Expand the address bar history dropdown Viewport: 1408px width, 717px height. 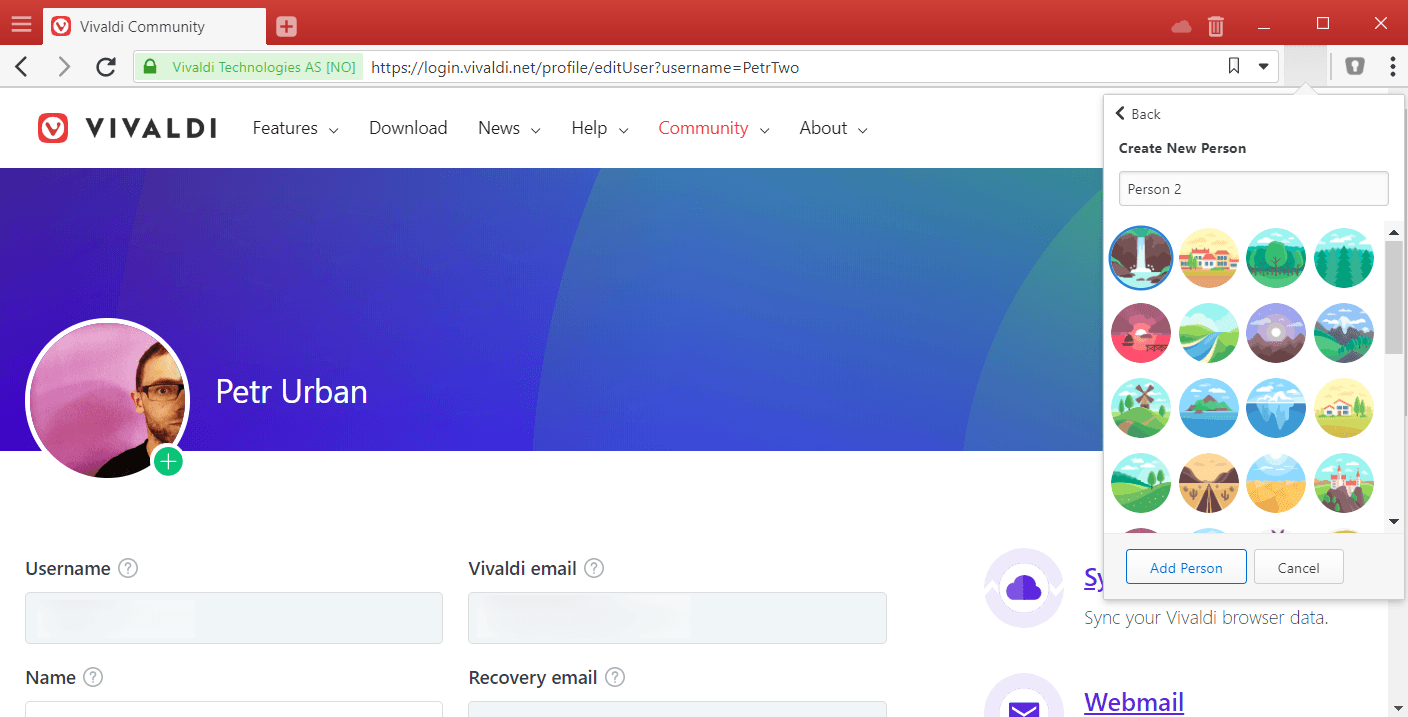tap(1264, 67)
